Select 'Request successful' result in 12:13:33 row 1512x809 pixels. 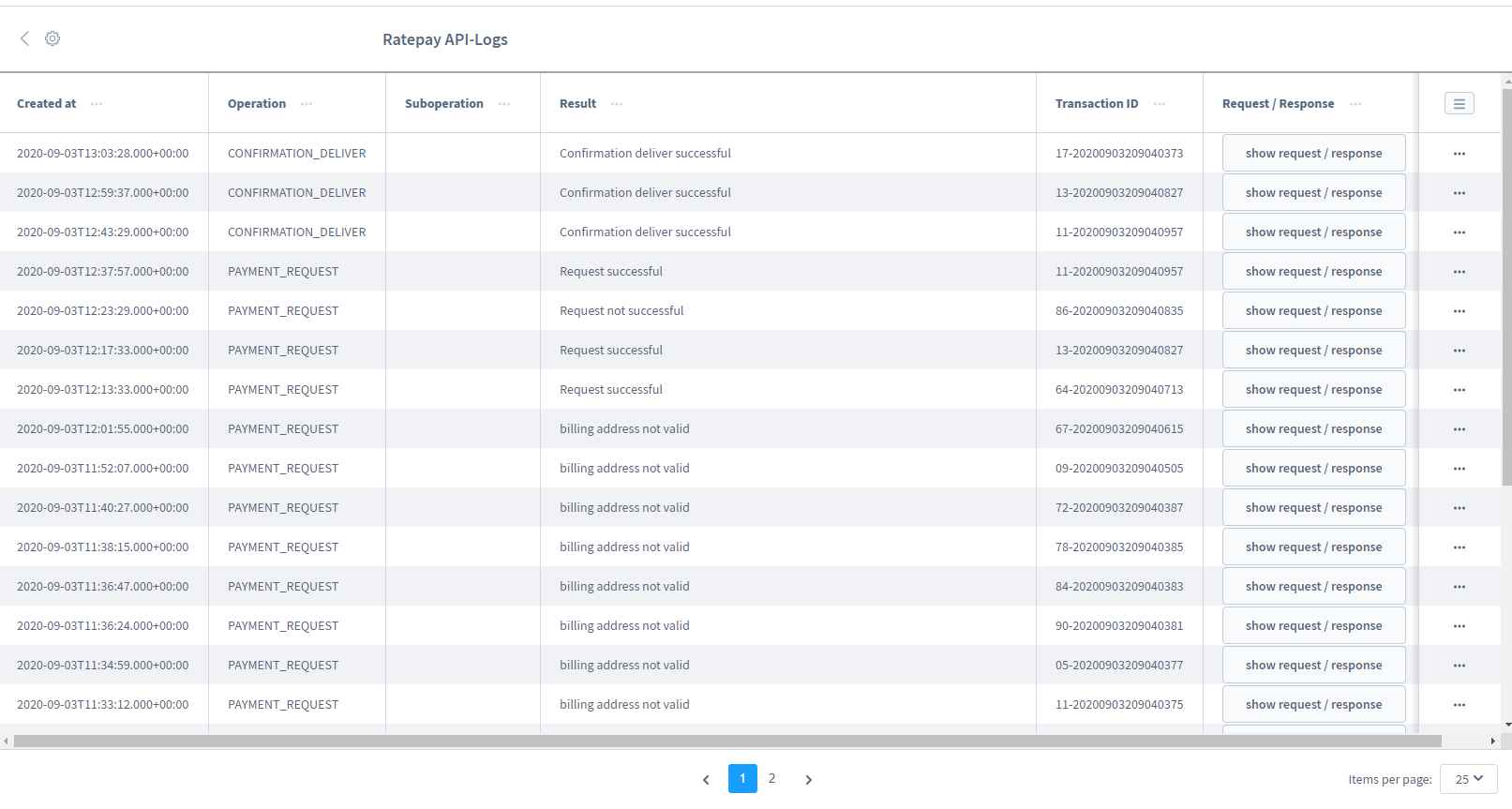pyautogui.click(x=611, y=389)
